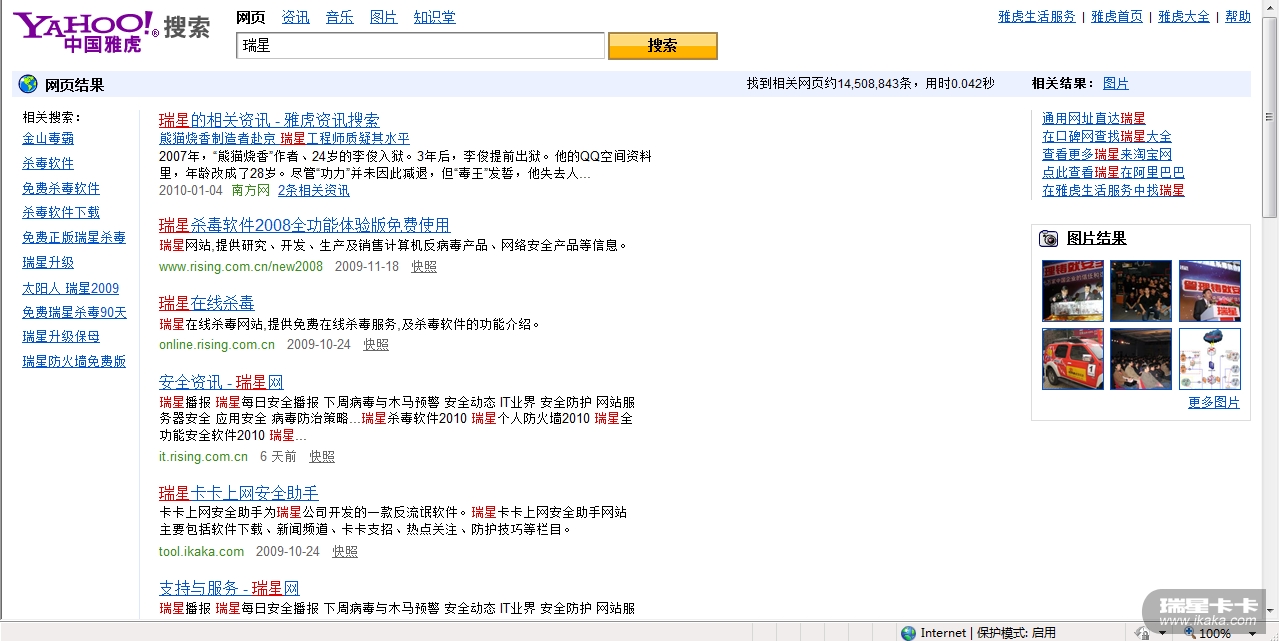This screenshot has width=1279, height=641.
Task: Click sidebar link 在口碑网查找瑞星大全
Action: point(1107,137)
